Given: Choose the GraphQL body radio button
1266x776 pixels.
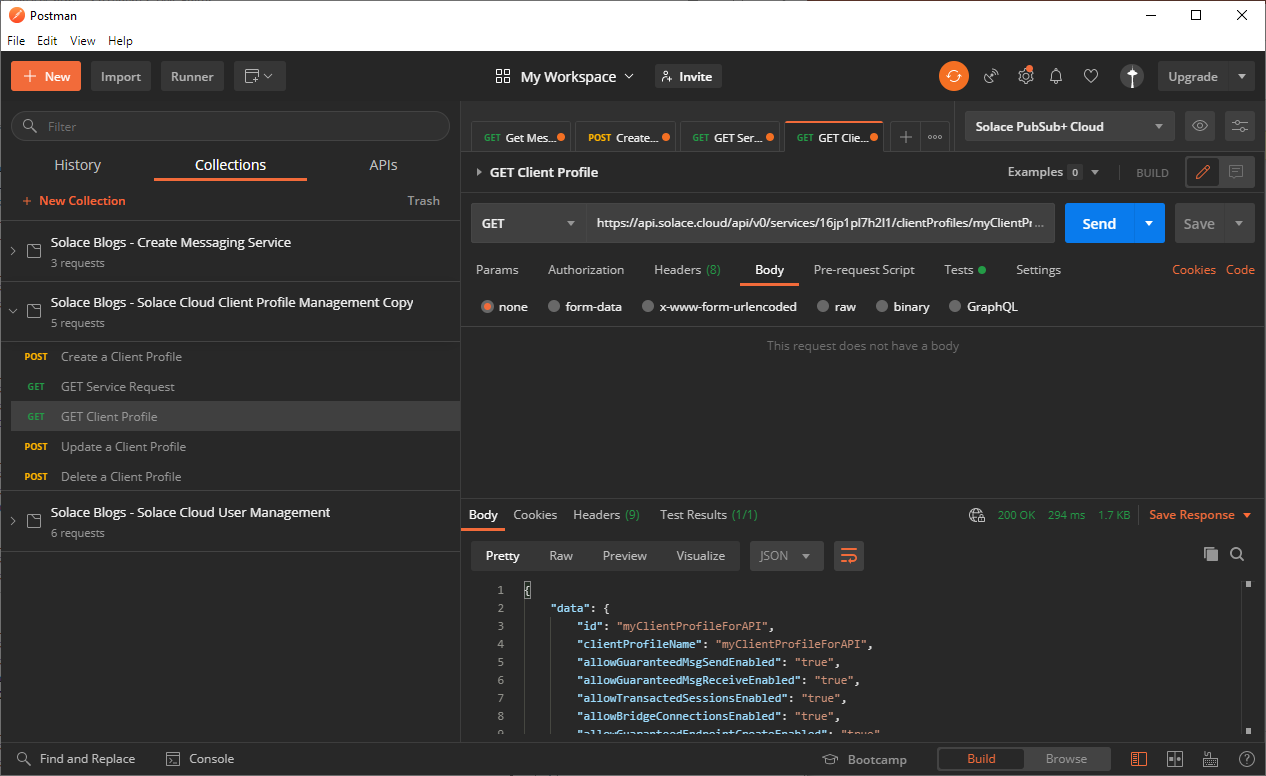Looking at the screenshot, I should (955, 307).
